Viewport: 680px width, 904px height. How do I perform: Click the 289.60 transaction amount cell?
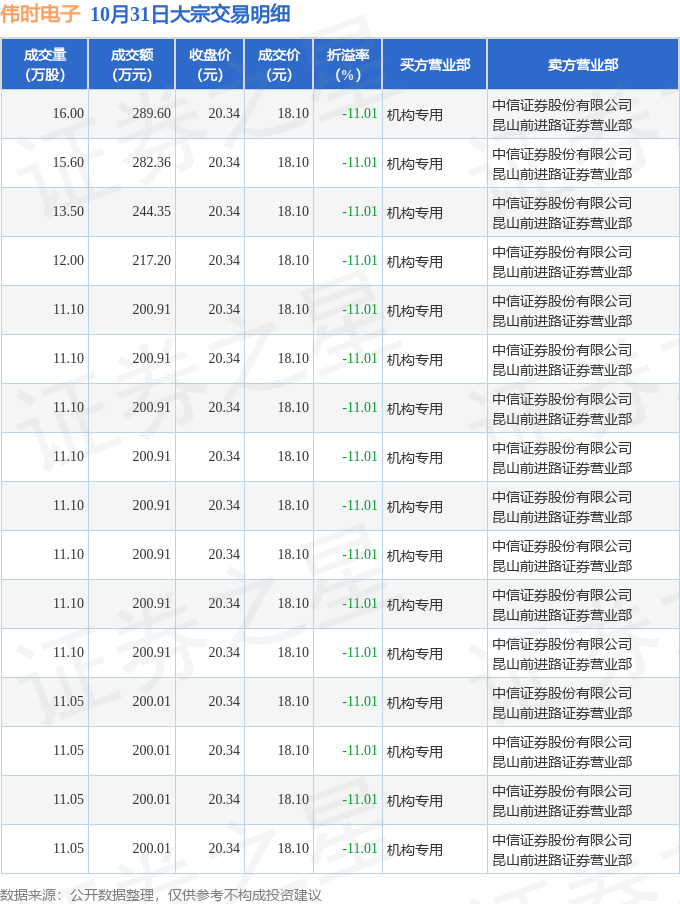[151, 114]
